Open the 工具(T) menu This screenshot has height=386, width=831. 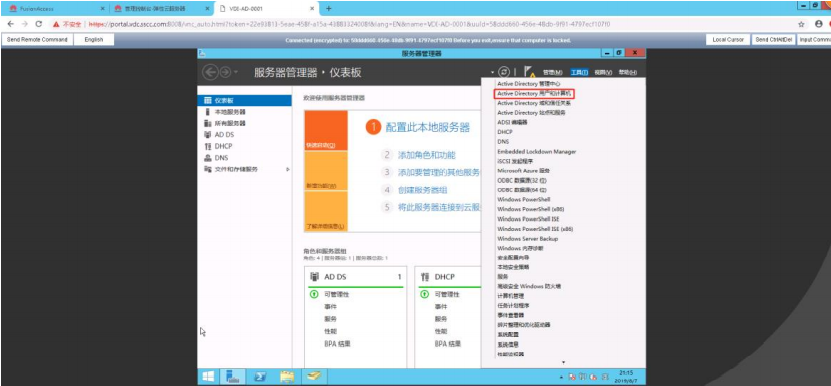pos(579,73)
